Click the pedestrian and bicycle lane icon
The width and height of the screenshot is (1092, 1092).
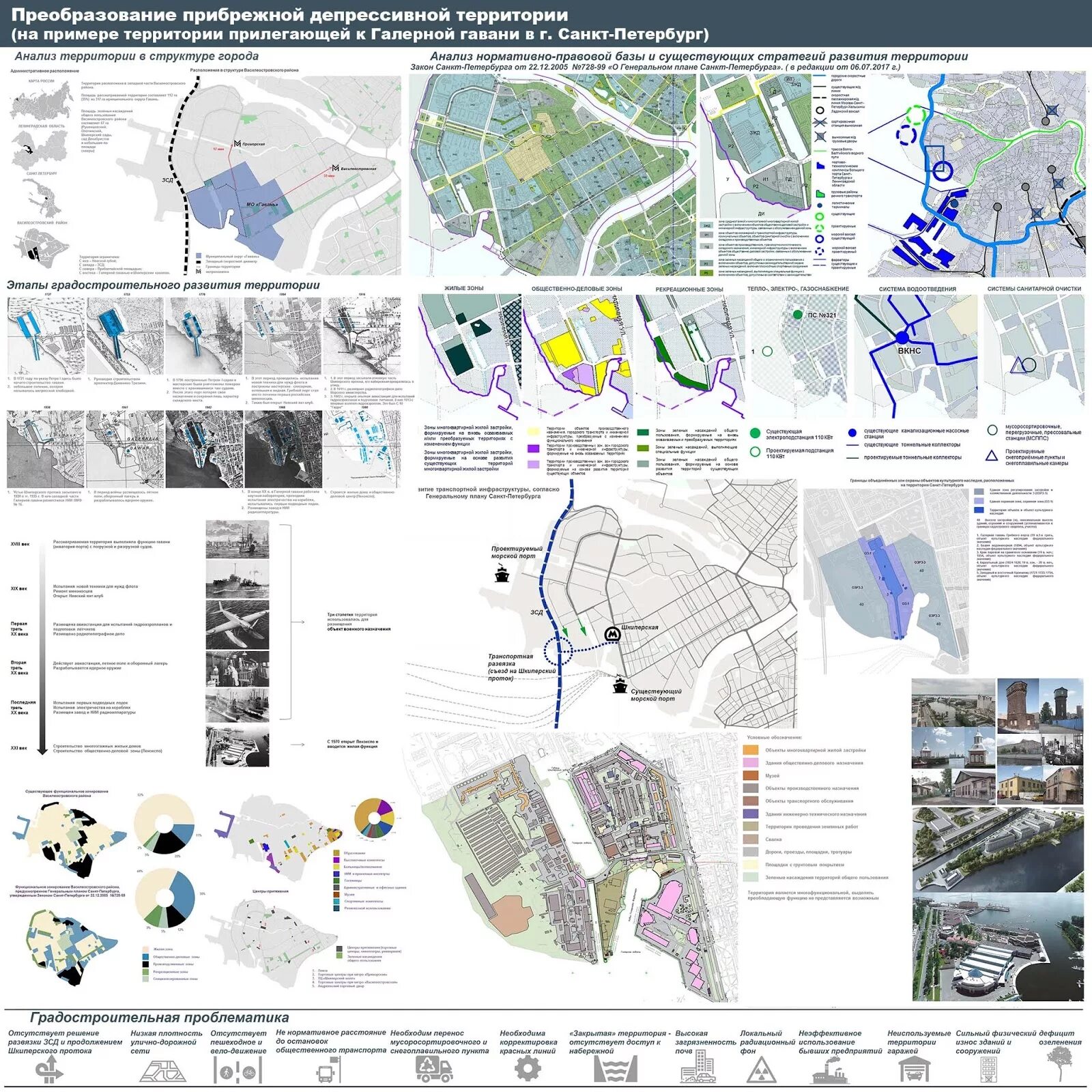coord(238,1070)
